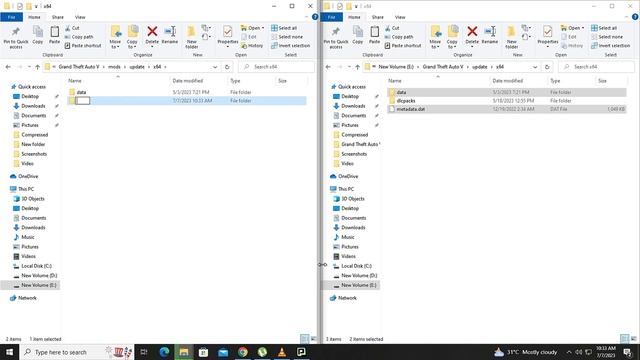Open Share tab in right window
This screenshot has width=640, height=360.
pyautogui.click(x=378, y=17)
